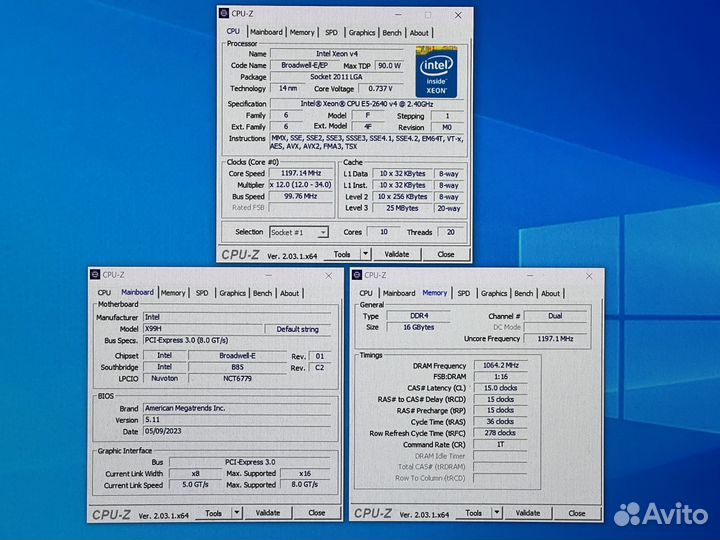Click motherboard Model field 'X99H'
The width and height of the screenshot is (720, 540).
tap(202, 329)
